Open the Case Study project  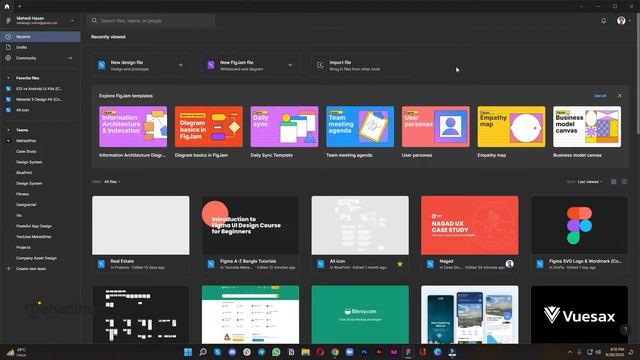(x=26, y=151)
